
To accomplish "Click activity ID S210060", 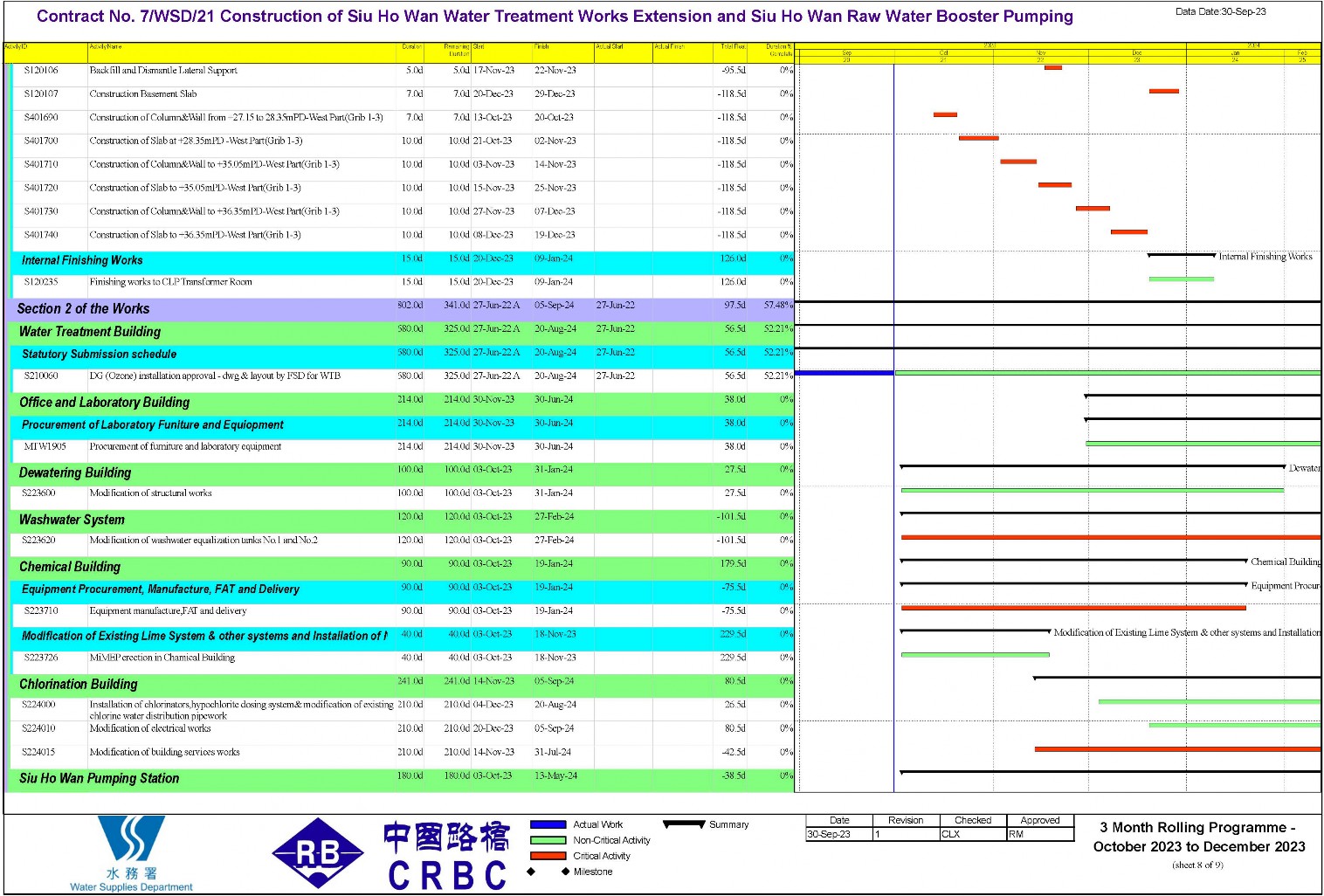I will (x=41, y=376).
